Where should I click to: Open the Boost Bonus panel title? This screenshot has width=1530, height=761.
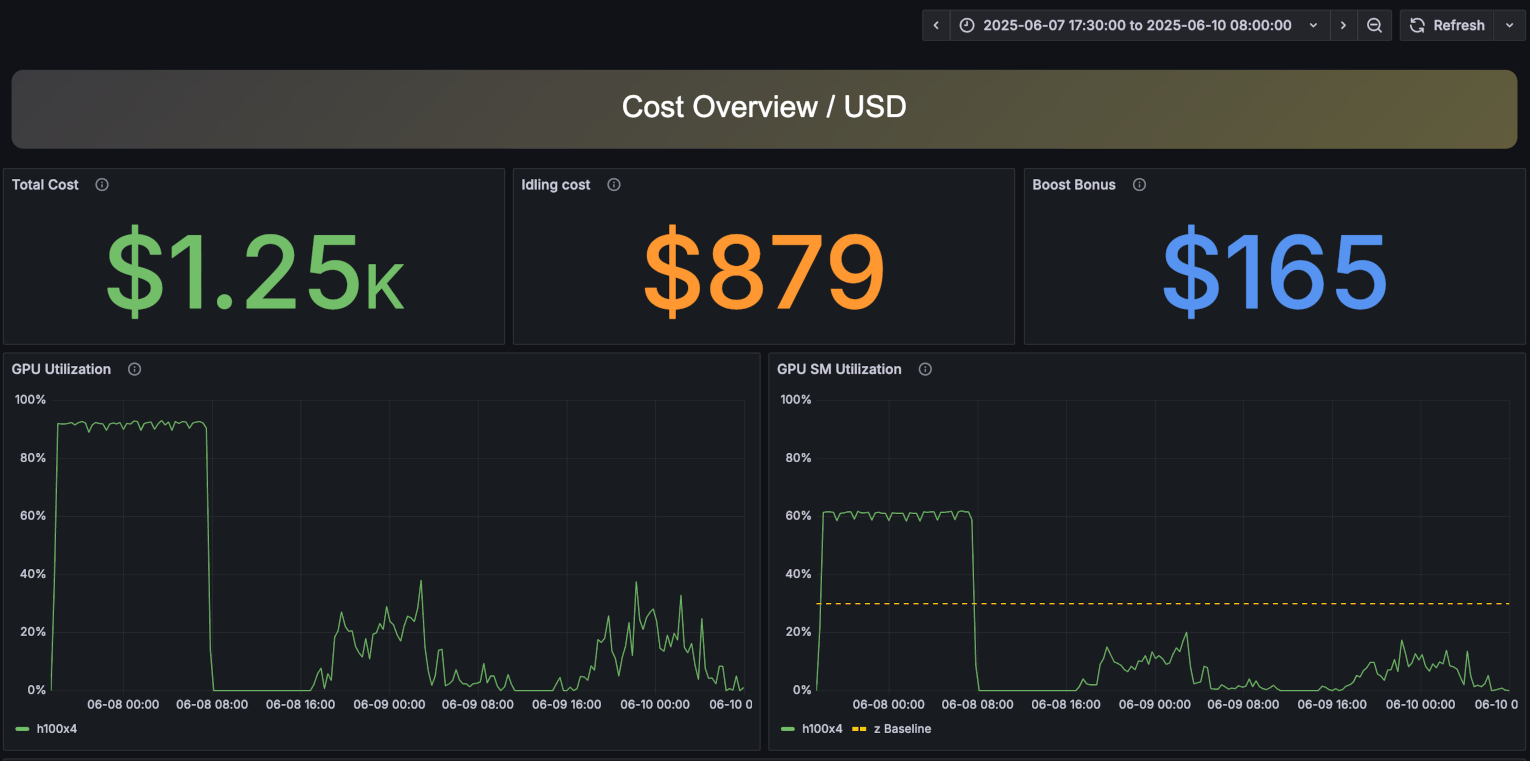[x=1074, y=185]
